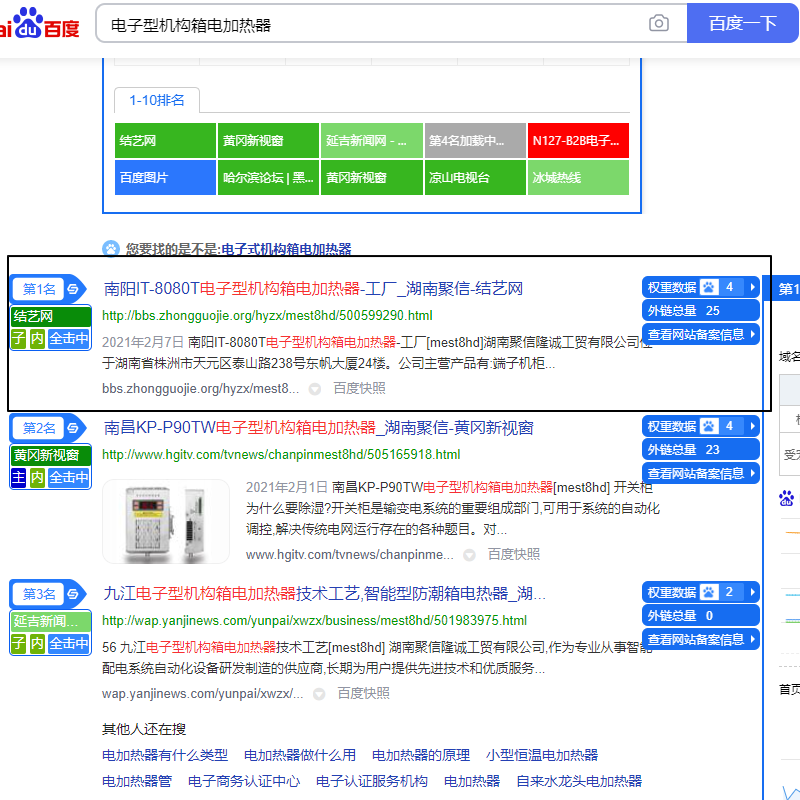Expand dropdown arrow after wap.yanjinews.com snippet URL
Viewport: 800px width, 800px height.
click(319, 694)
